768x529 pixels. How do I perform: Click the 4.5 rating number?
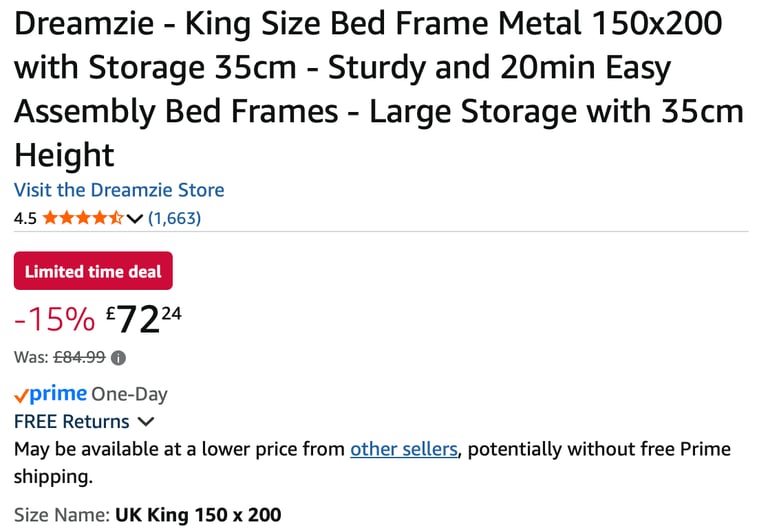click(x=25, y=218)
